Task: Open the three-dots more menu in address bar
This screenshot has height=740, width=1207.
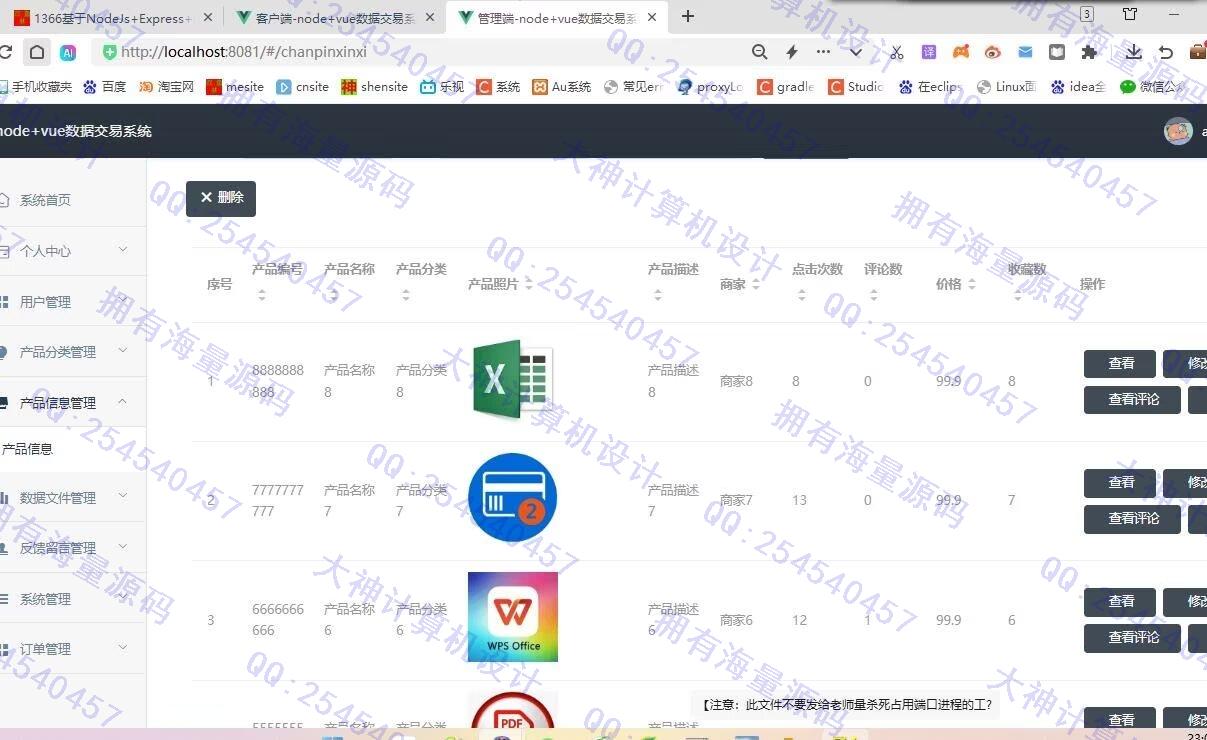Action: click(x=823, y=52)
